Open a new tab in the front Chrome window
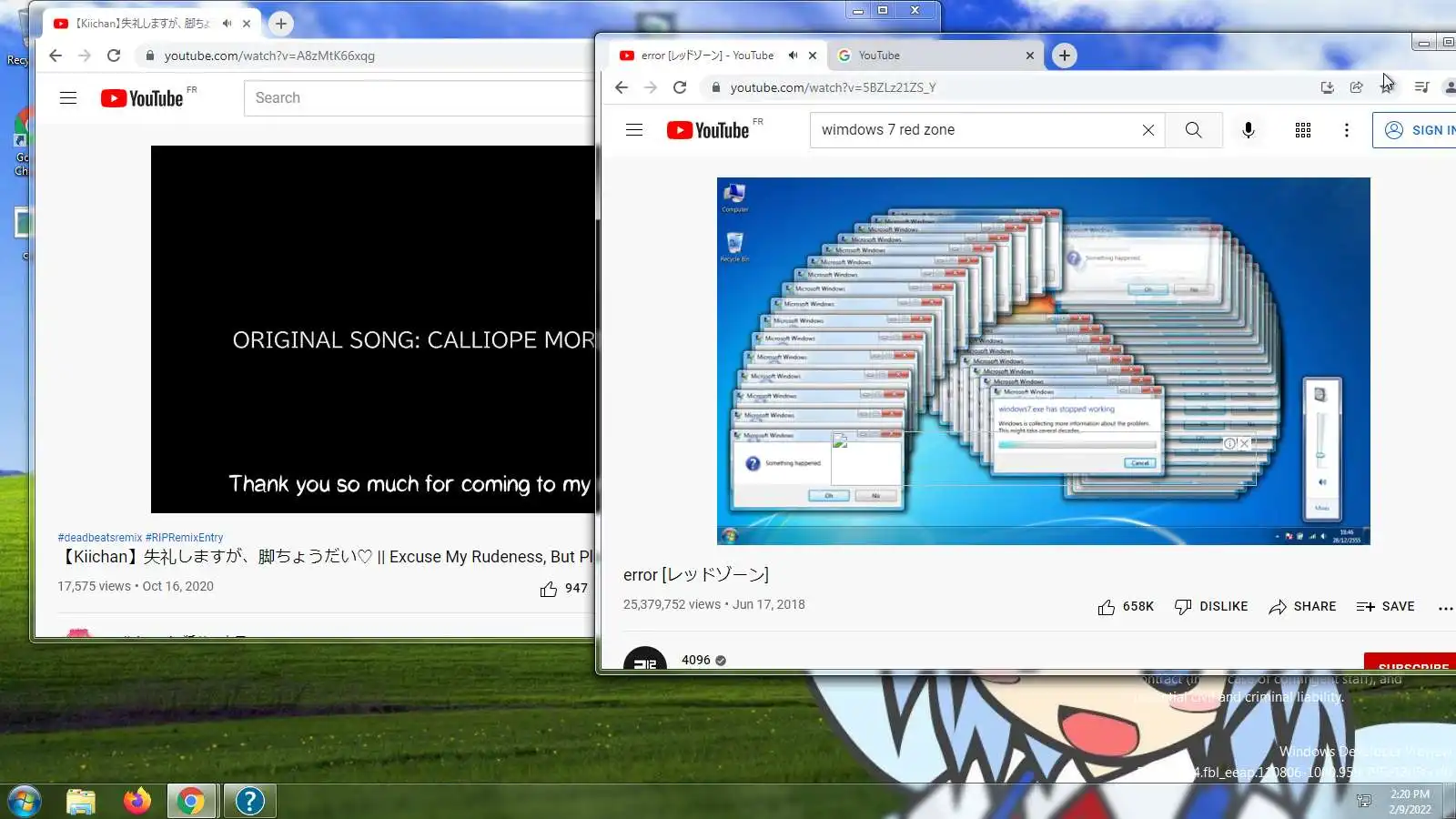Screen dimensions: 1456x819 click(x=1065, y=56)
